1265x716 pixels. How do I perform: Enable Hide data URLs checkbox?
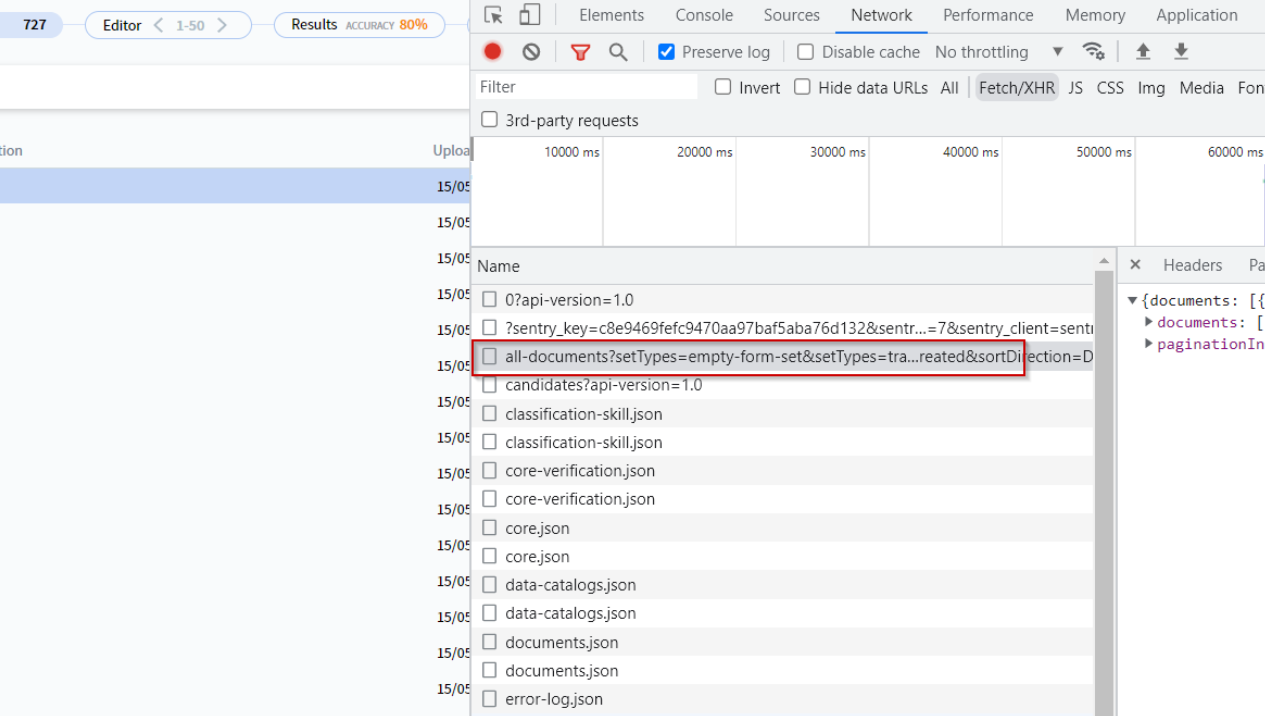point(802,87)
